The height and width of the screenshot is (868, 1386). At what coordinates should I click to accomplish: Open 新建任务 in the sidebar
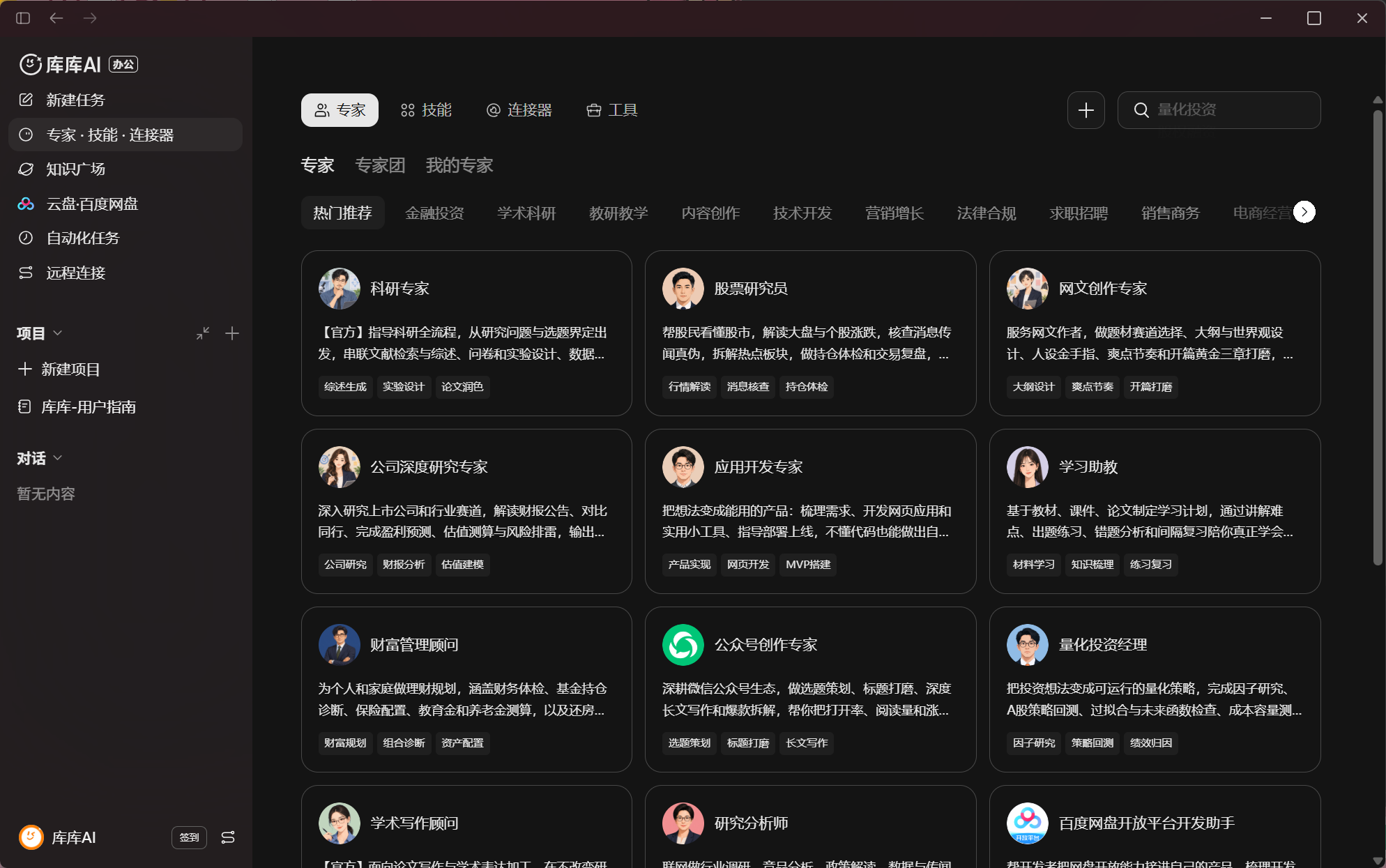125,100
